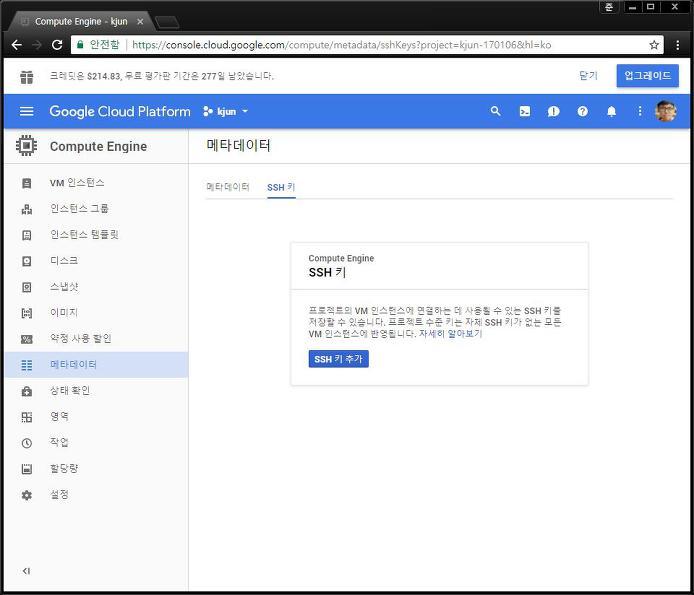
Task: Switch to the 메타데이터 tab
Action: click(227, 187)
